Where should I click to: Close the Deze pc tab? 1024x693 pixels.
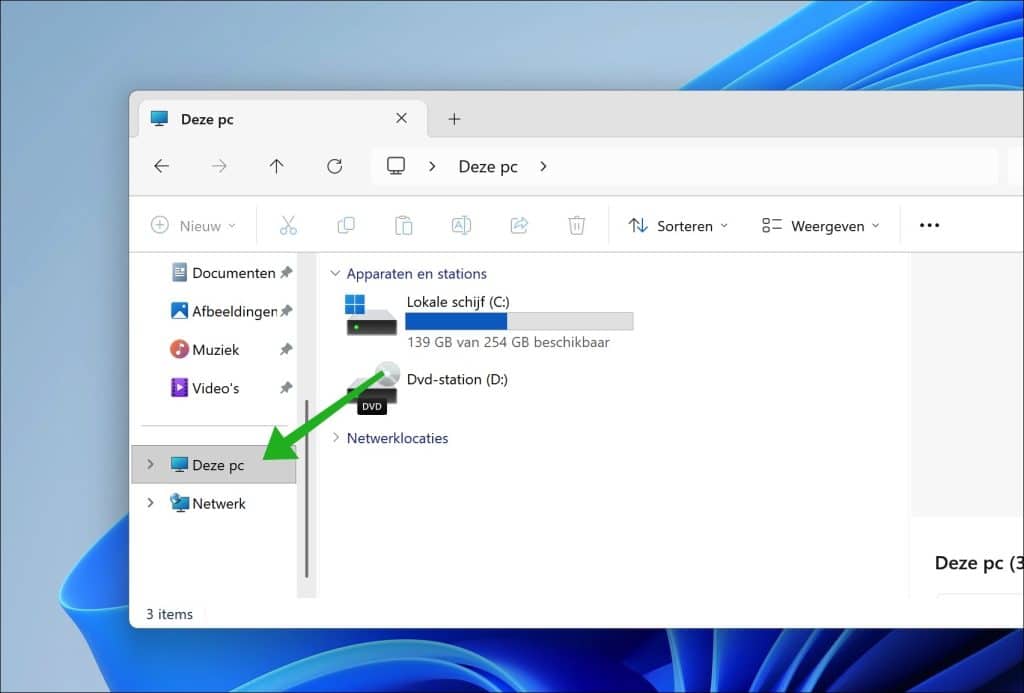coord(401,118)
